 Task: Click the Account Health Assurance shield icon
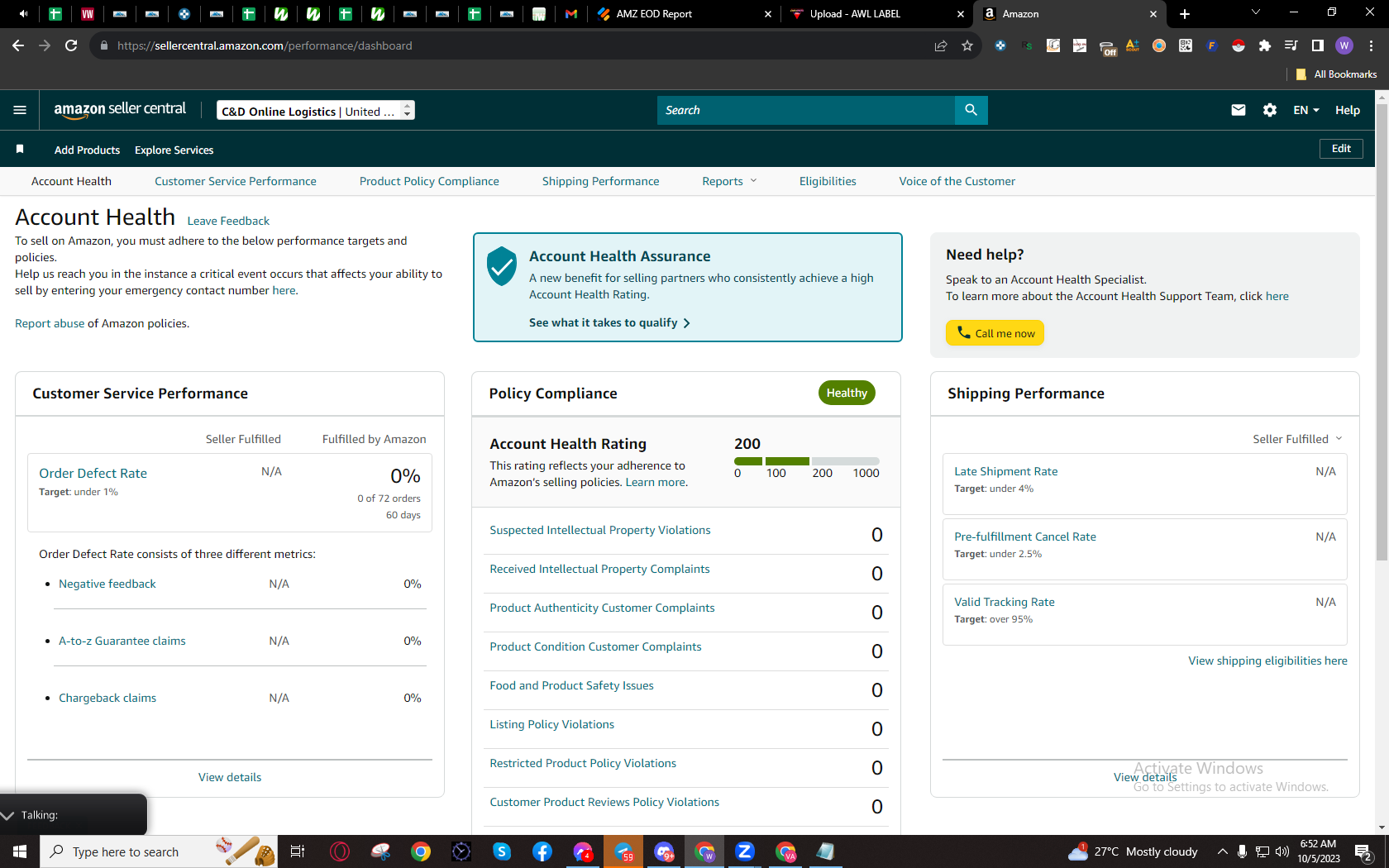[502, 266]
